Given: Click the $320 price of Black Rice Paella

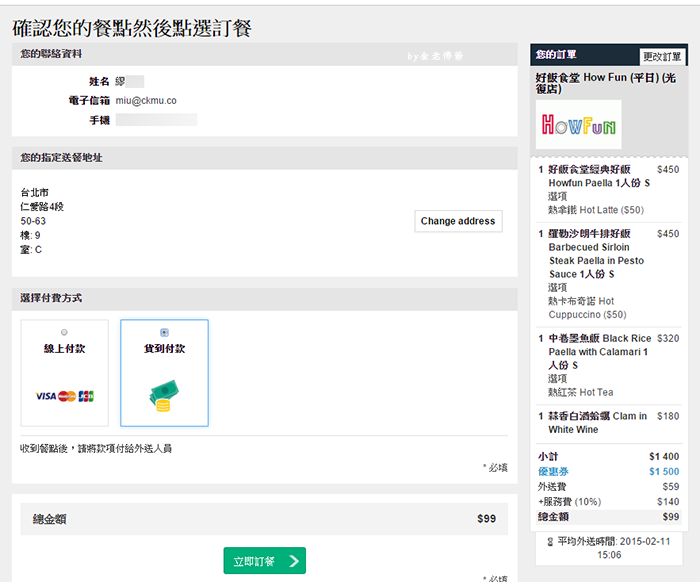Looking at the screenshot, I should coord(668,338).
